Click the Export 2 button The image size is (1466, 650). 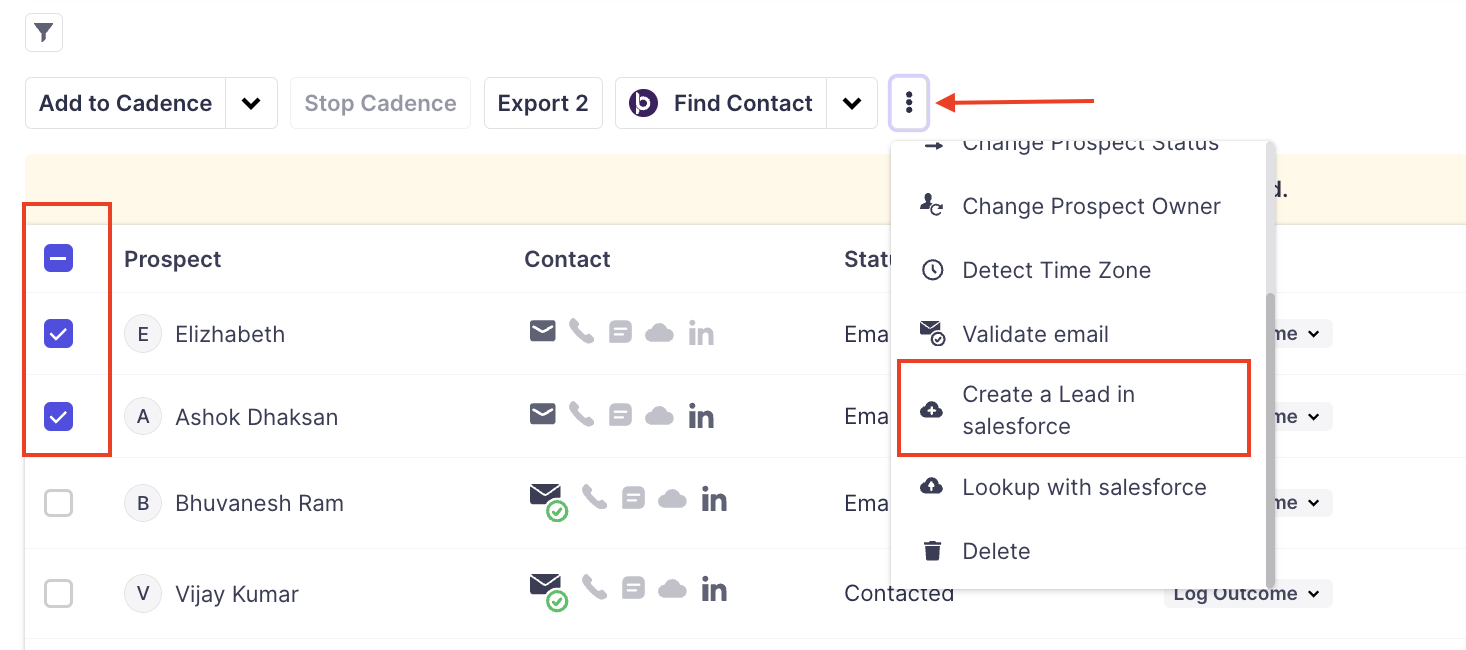tap(543, 103)
